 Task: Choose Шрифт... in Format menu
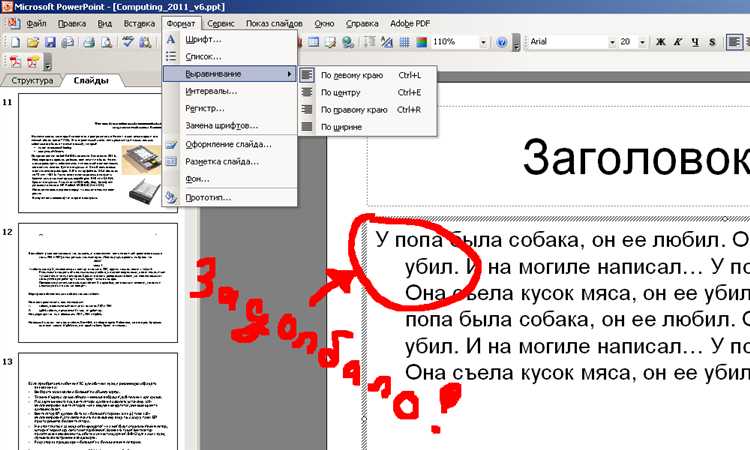point(230,40)
